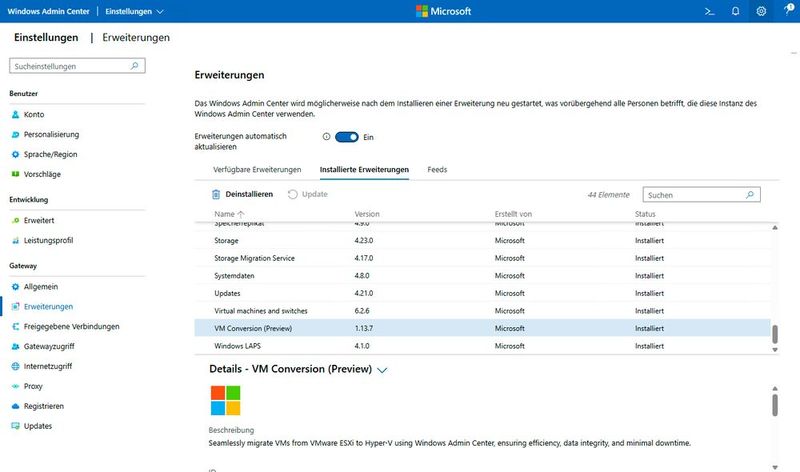The width and height of the screenshot is (800, 472).
Task: Select the Storage Migration Service row
Action: pos(482,258)
